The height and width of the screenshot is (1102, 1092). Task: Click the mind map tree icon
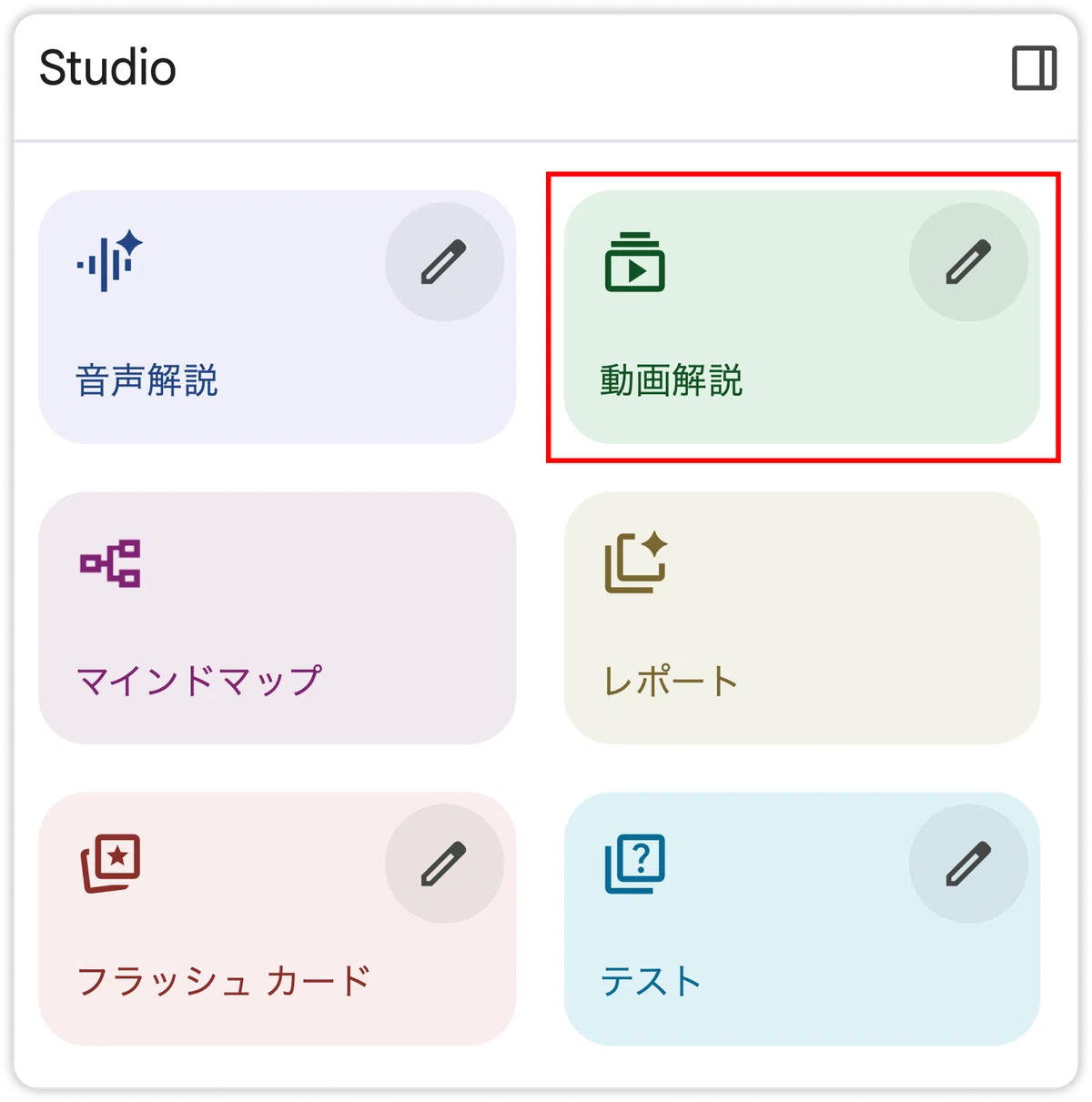pyautogui.click(x=110, y=563)
